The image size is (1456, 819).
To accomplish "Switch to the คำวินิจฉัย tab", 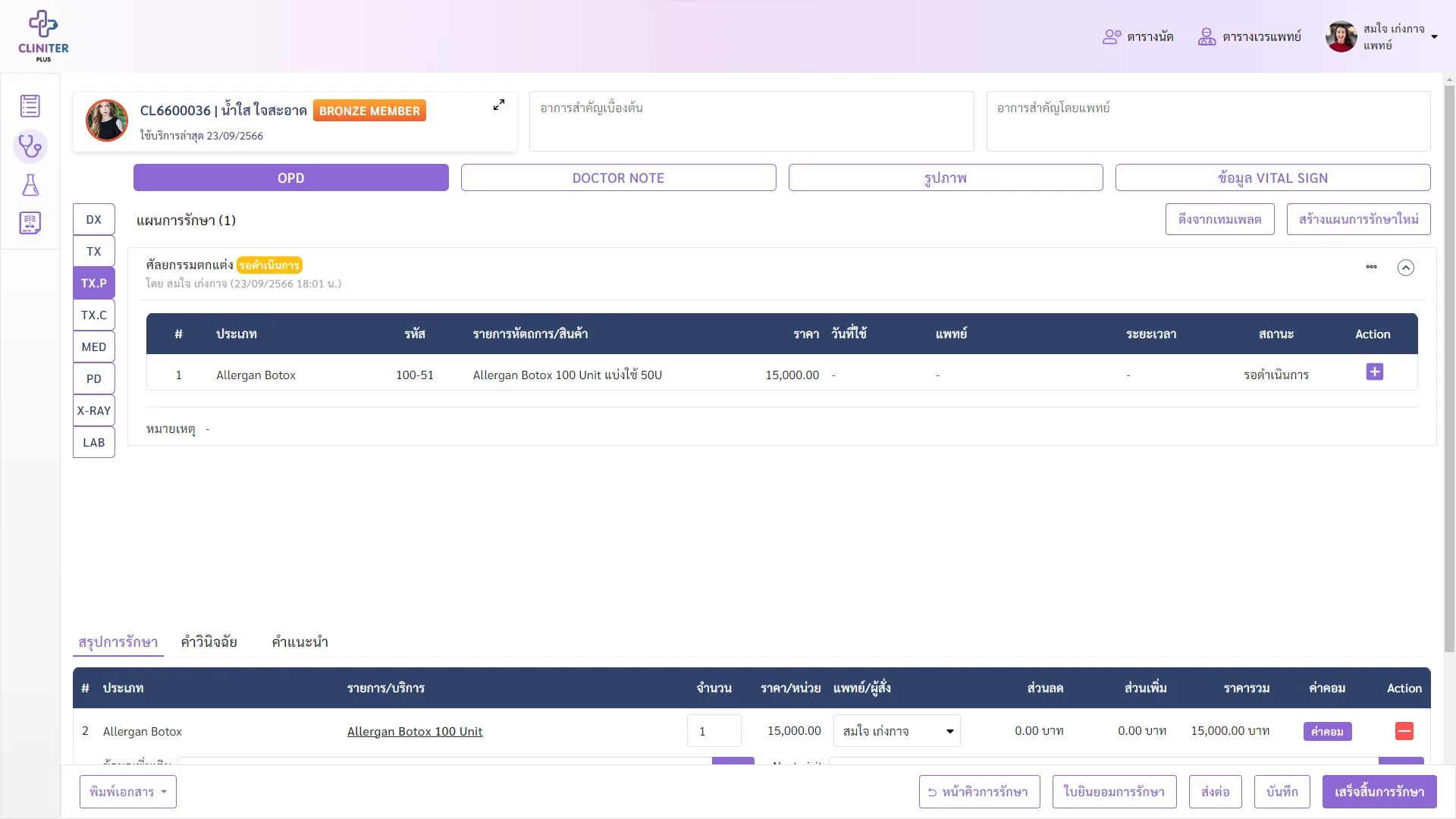I will [209, 642].
